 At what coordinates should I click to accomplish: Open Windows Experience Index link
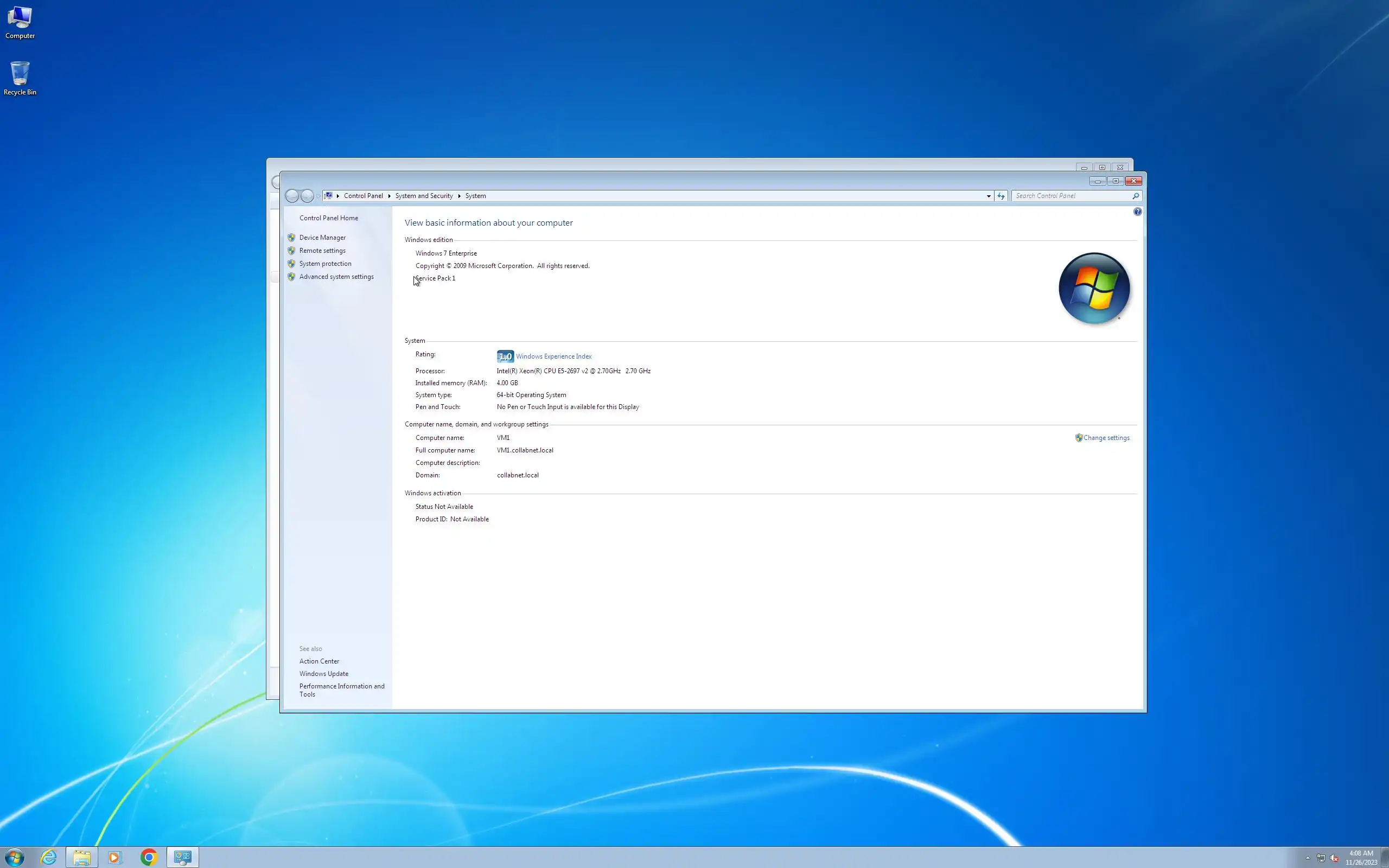point(553,356)
